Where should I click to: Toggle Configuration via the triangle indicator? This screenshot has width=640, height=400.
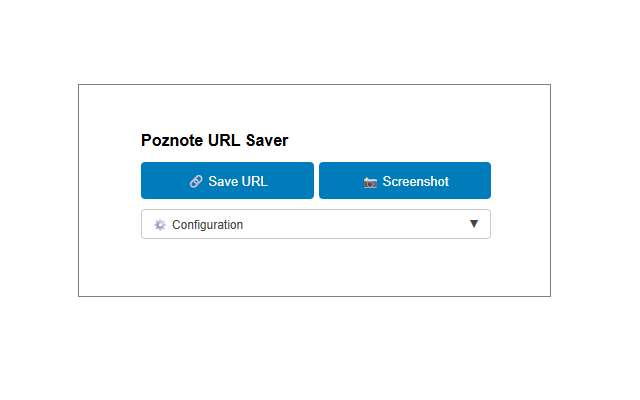click(x=473, y=224)
